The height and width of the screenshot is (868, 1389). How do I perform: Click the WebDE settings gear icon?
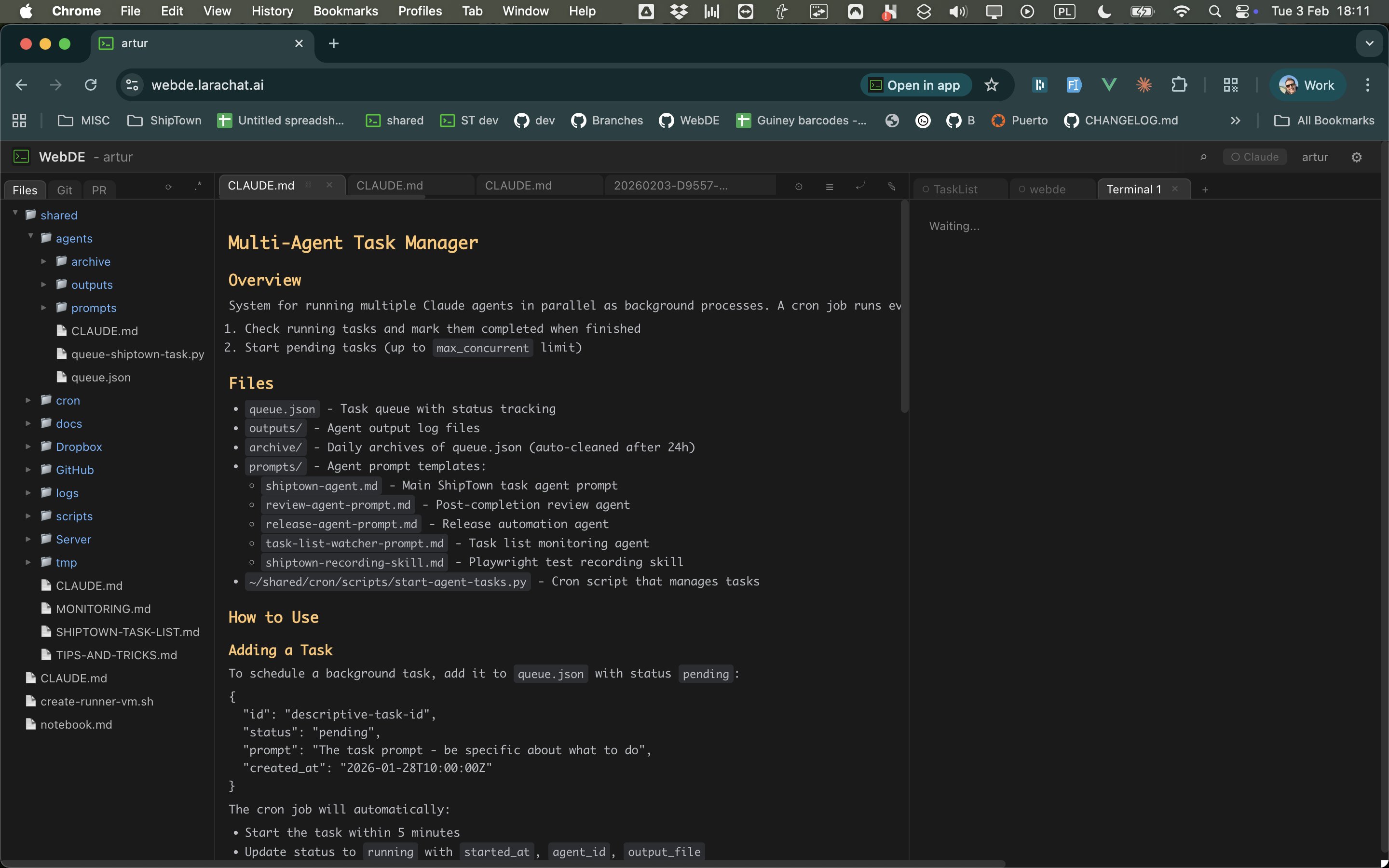(1356, 157)
